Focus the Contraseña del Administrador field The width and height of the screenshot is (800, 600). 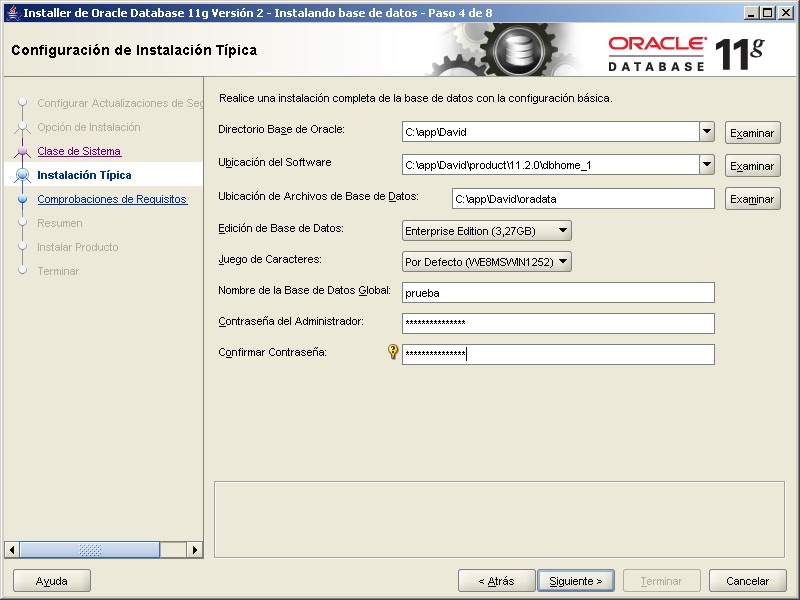coord(558,323)
